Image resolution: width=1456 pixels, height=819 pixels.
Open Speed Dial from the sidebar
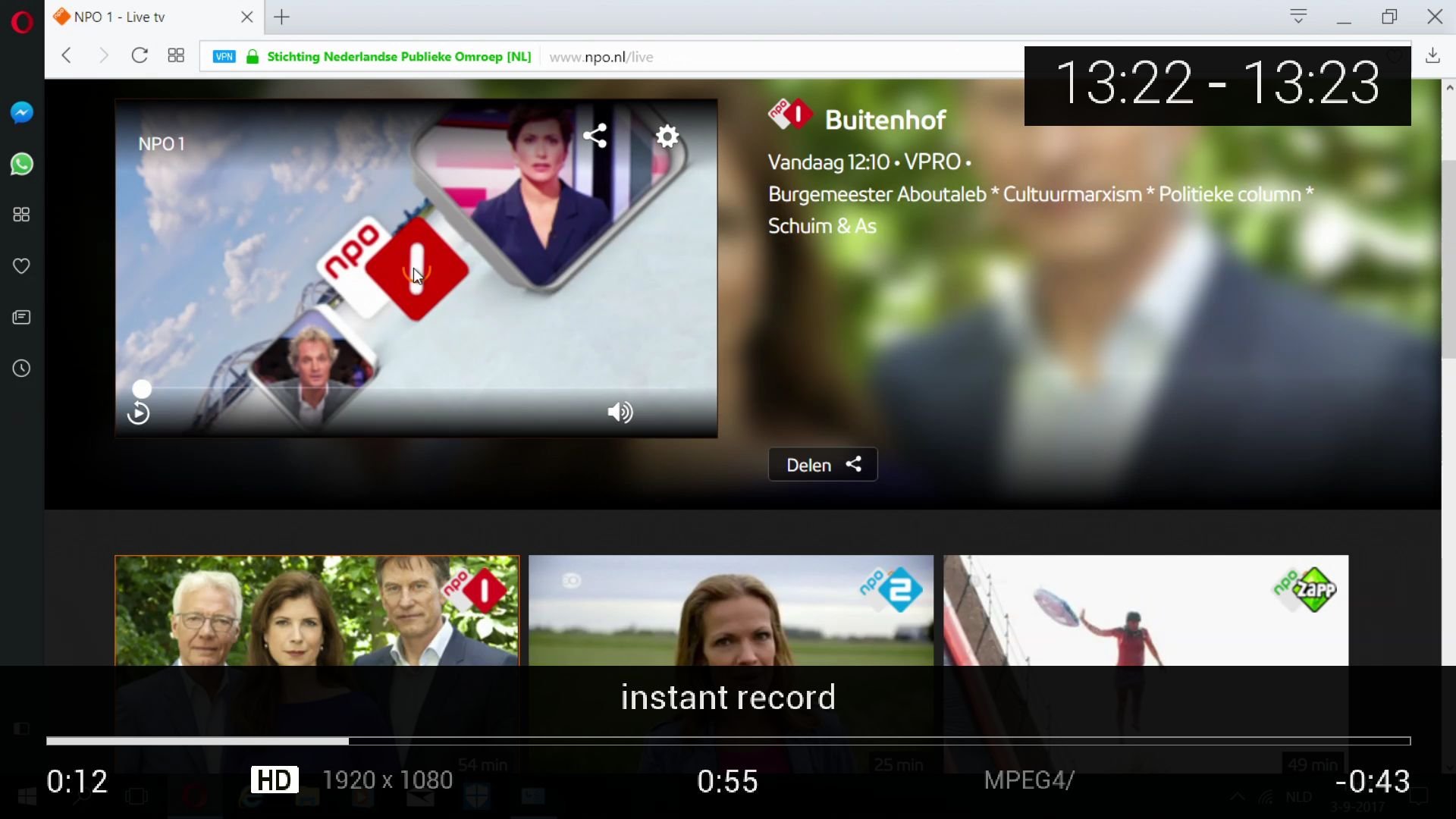click(22, 215)
